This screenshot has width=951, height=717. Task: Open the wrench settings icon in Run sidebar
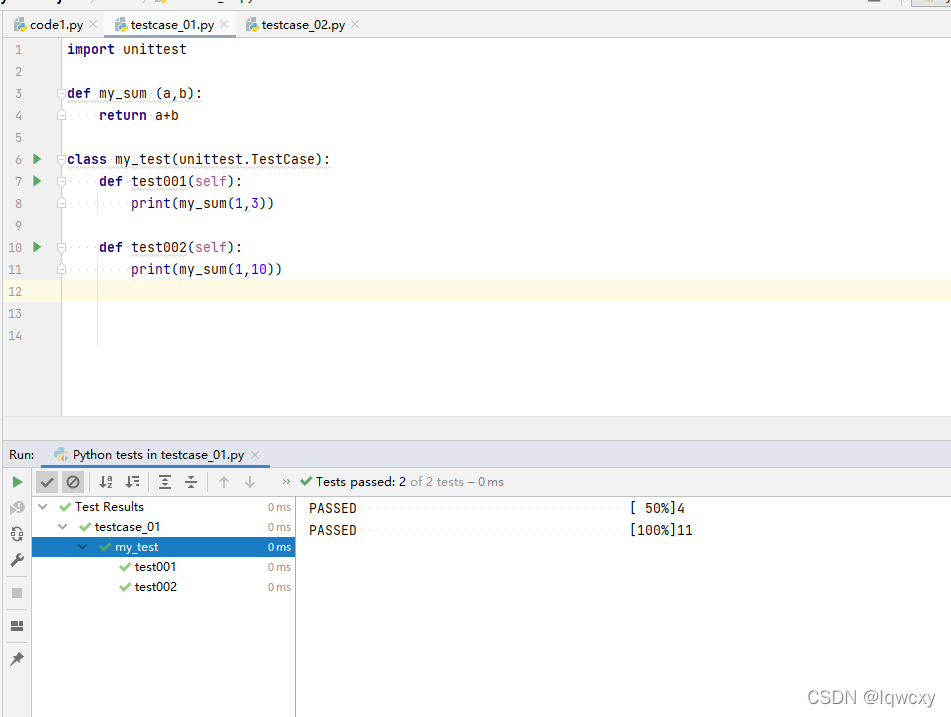tap(17, 559)
